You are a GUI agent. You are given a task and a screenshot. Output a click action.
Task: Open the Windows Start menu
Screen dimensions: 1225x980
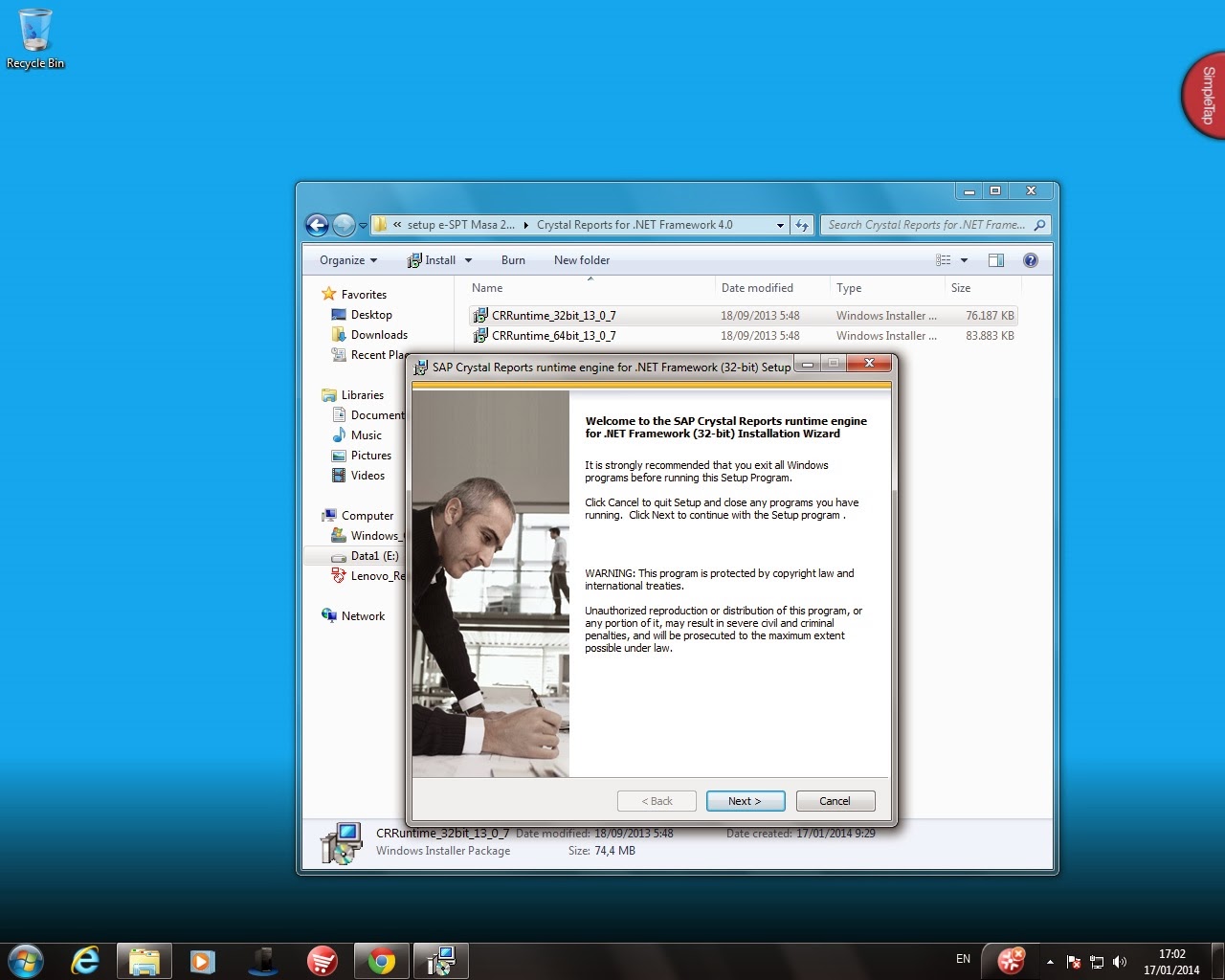25,960
